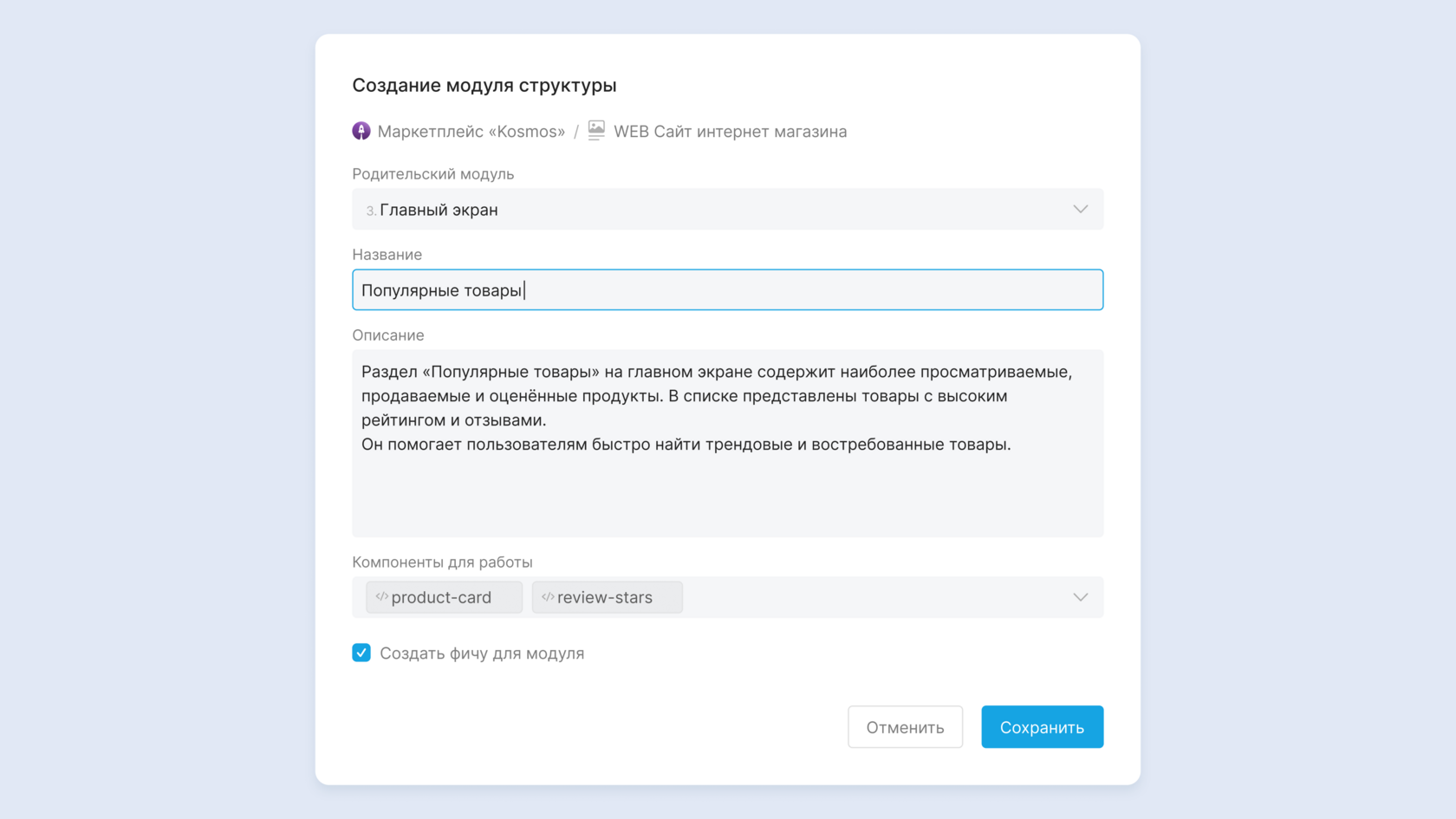Select the review-stars component tag

click(x=607, y=597)
